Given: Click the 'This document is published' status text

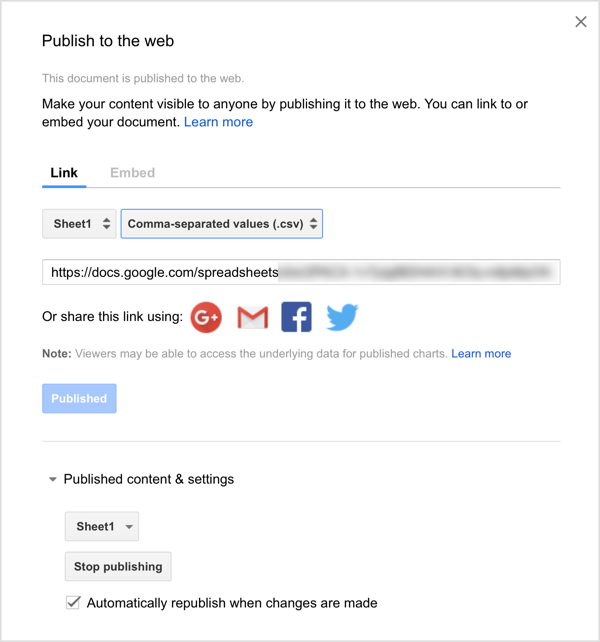Looking at the screenshot, I should point(143,78).
